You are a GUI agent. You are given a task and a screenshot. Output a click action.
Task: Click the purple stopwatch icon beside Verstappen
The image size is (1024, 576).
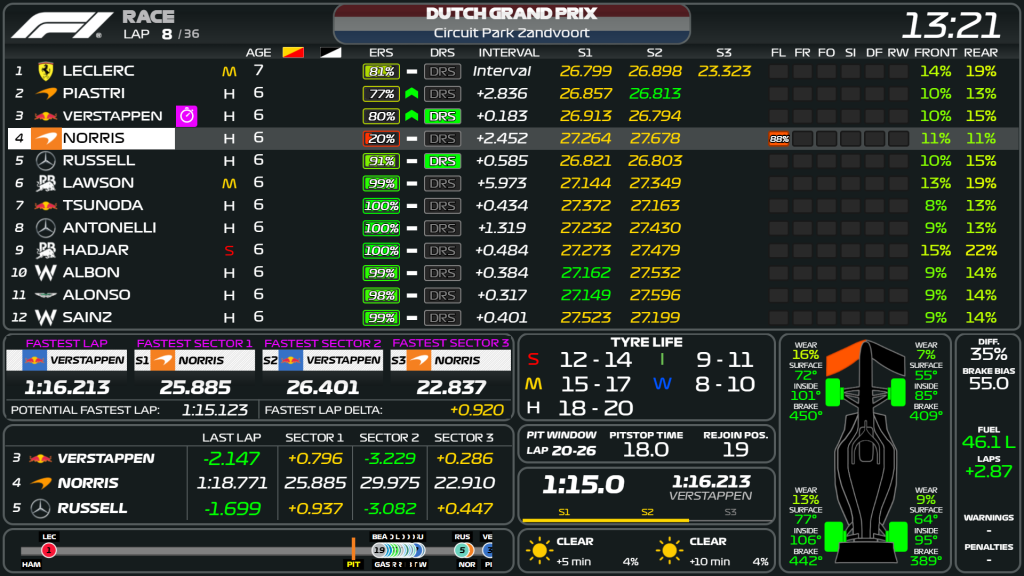point(187,116)
